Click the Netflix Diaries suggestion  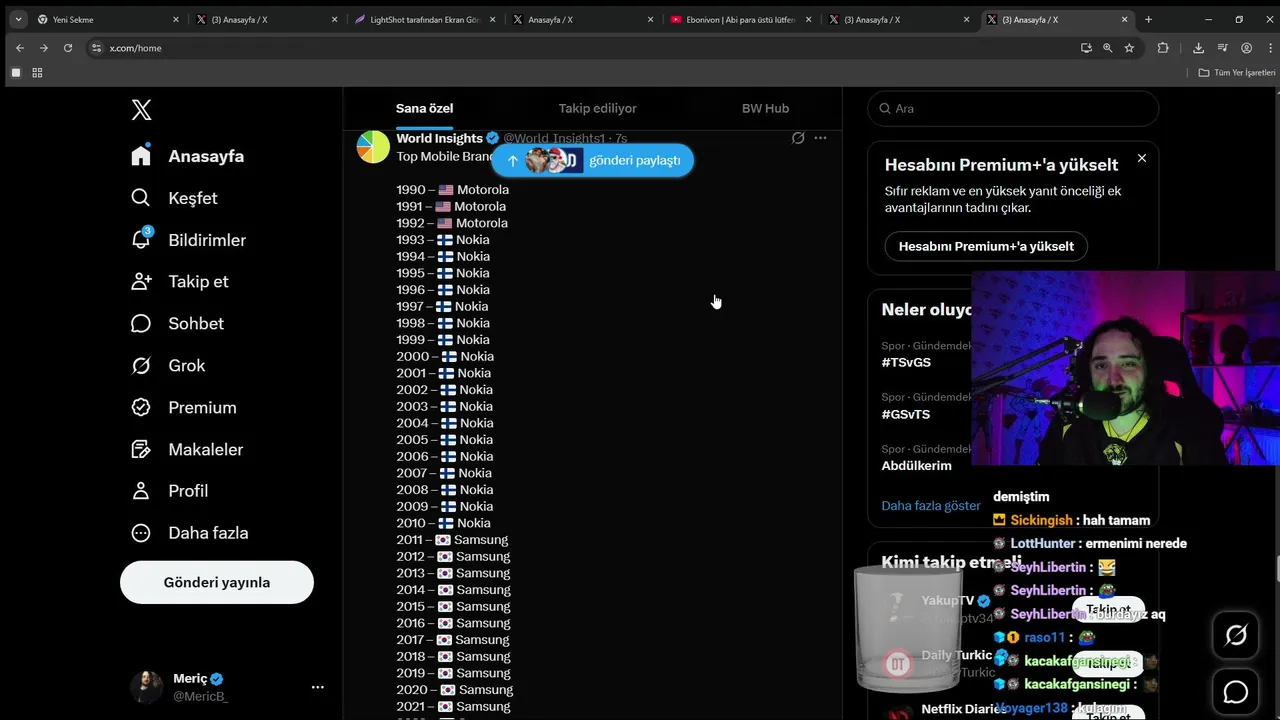[963, 709]
